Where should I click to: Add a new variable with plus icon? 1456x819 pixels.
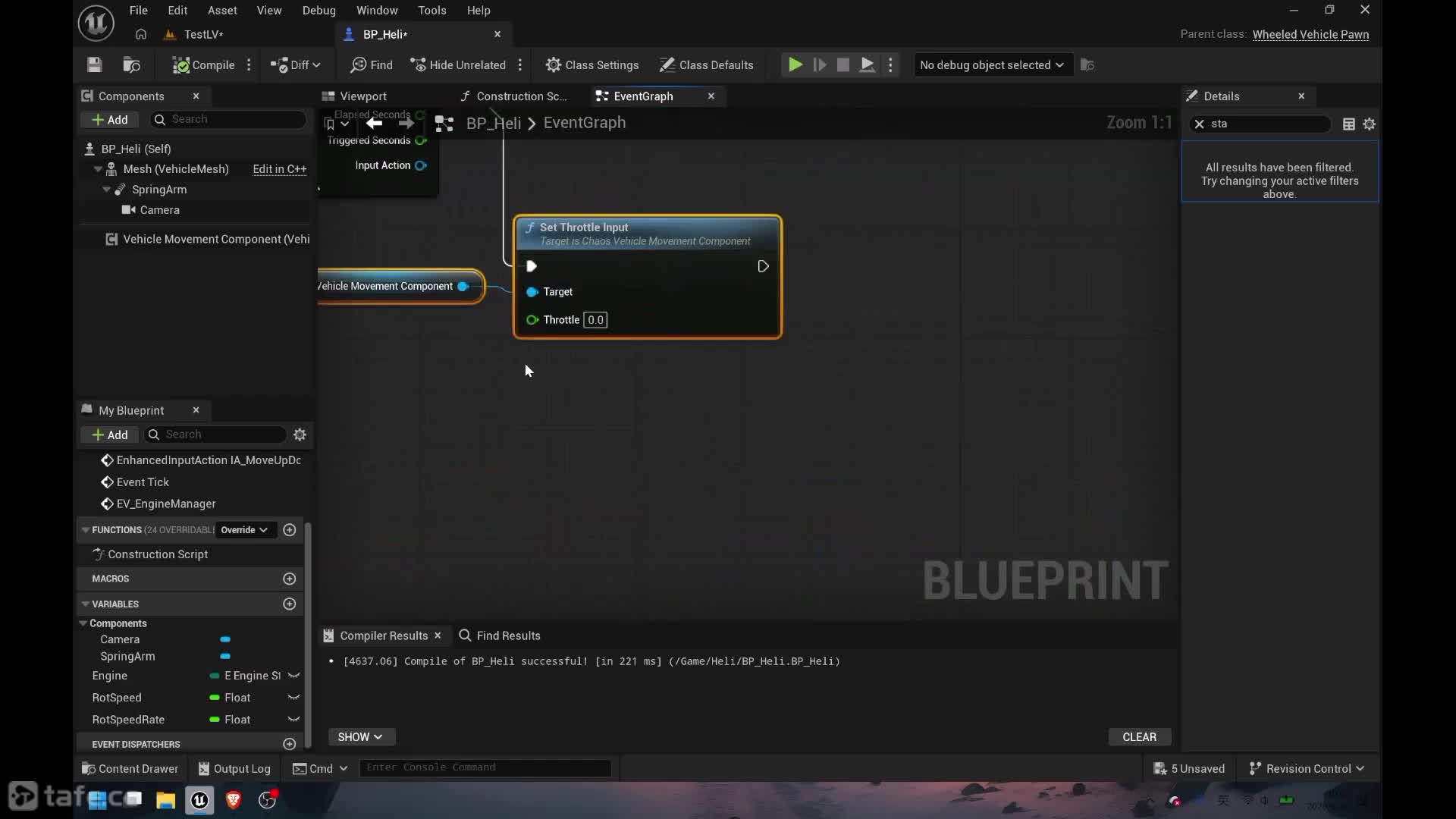(289, 604)
